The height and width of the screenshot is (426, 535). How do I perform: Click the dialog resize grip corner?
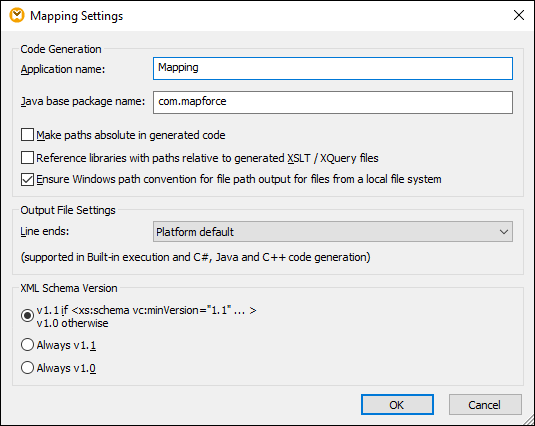529,420
